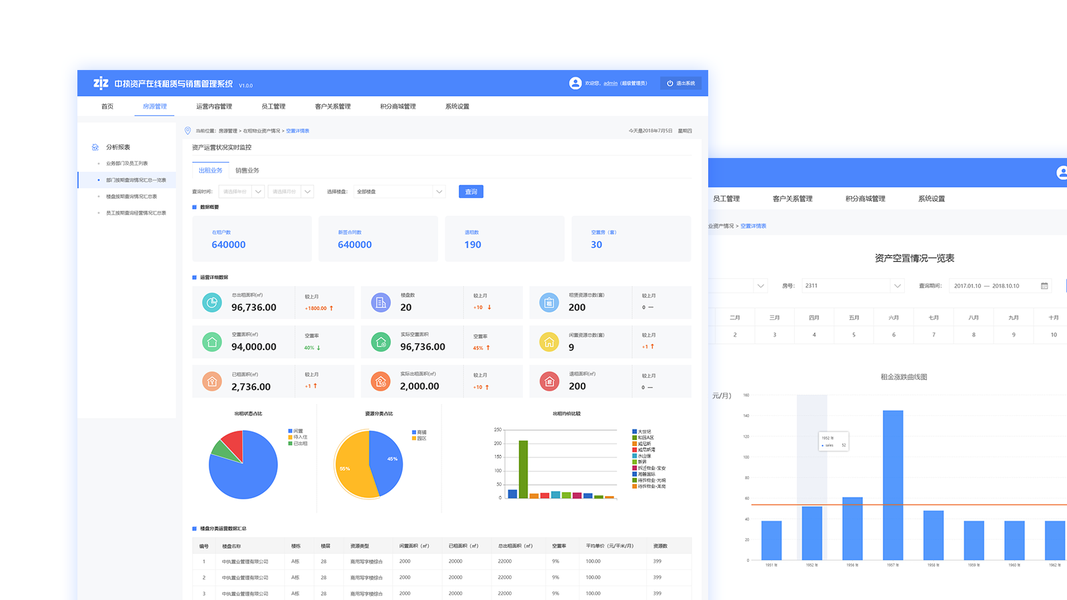Open the 客户关系管理 tab in front window
This screenshot has height=600, width=1067.
click(333, 107)
